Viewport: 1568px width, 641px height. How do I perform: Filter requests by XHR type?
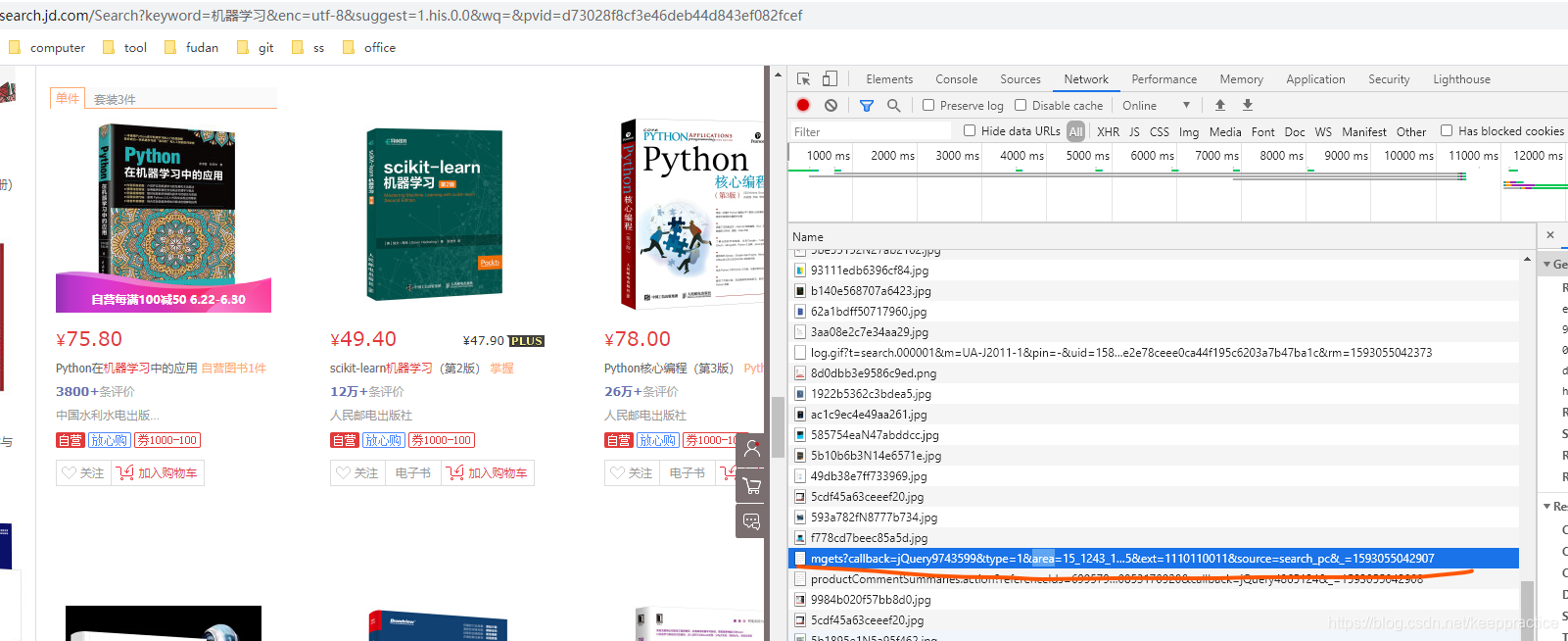[x=1108, y=131]
